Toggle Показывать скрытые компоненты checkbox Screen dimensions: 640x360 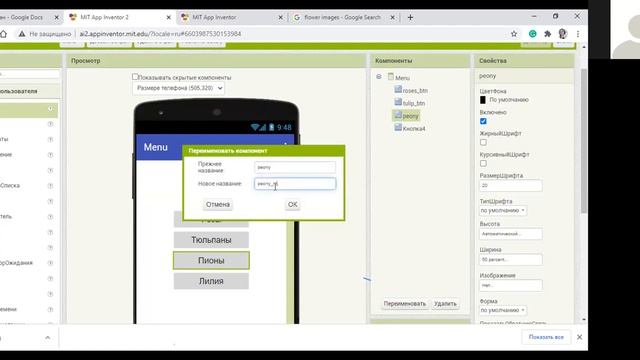135,77
